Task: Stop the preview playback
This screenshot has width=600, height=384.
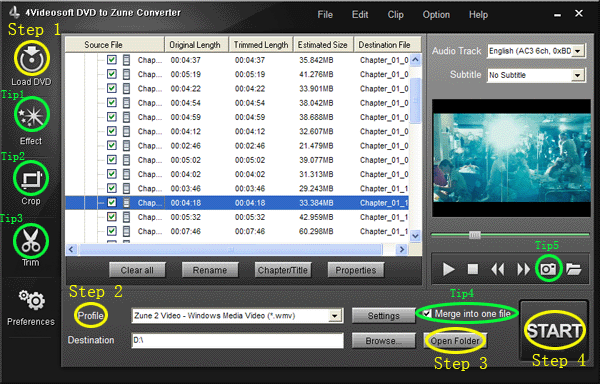Action: pos(473,269)
